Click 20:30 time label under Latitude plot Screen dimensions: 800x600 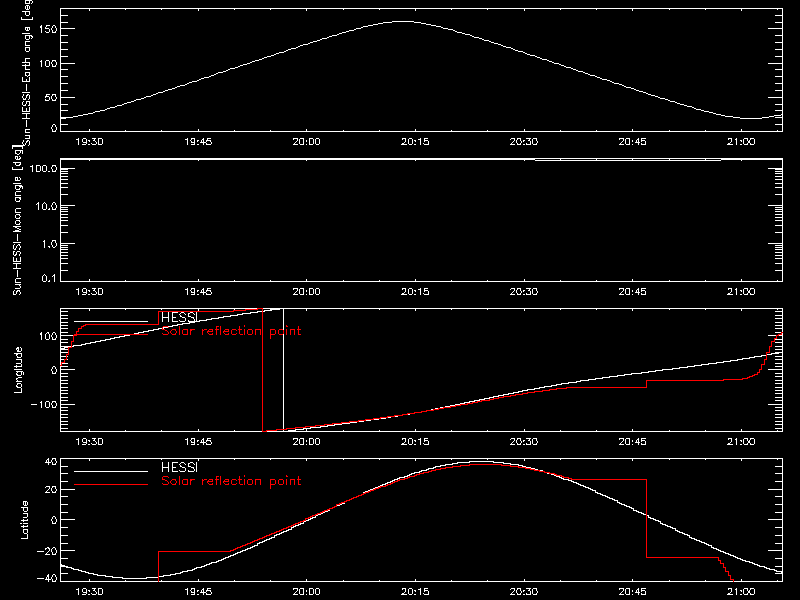[523, 591]
